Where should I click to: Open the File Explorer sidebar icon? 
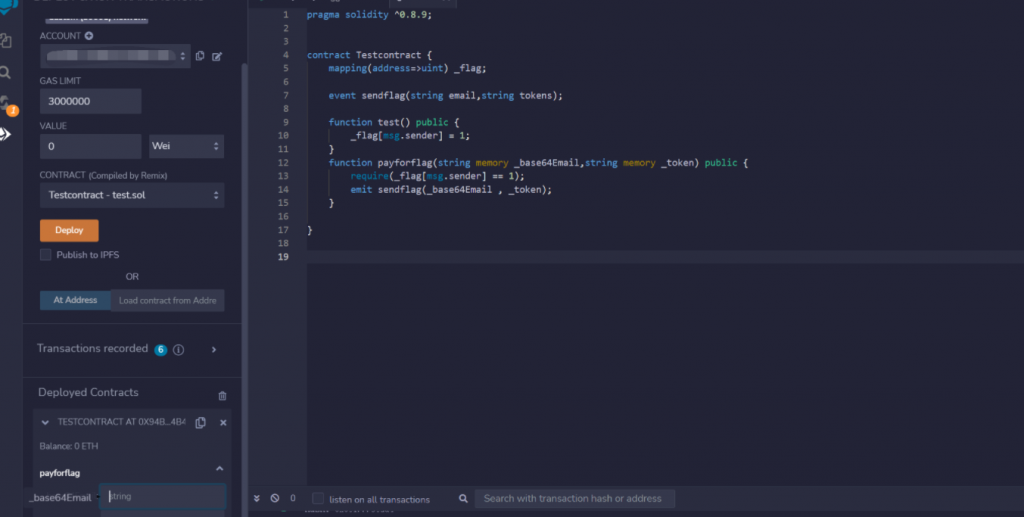pyautogui.click(x=7, y=41)
